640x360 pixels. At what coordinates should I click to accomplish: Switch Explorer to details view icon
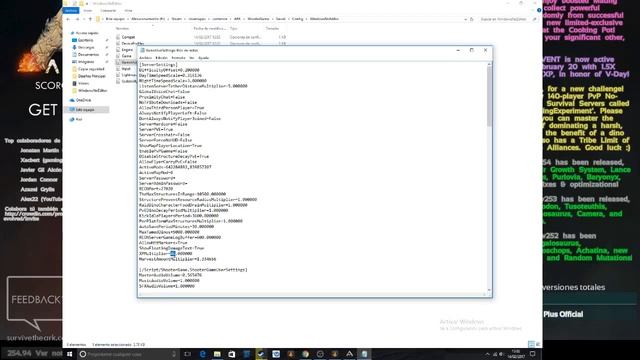pyautogui.click(x=531, y=344)
